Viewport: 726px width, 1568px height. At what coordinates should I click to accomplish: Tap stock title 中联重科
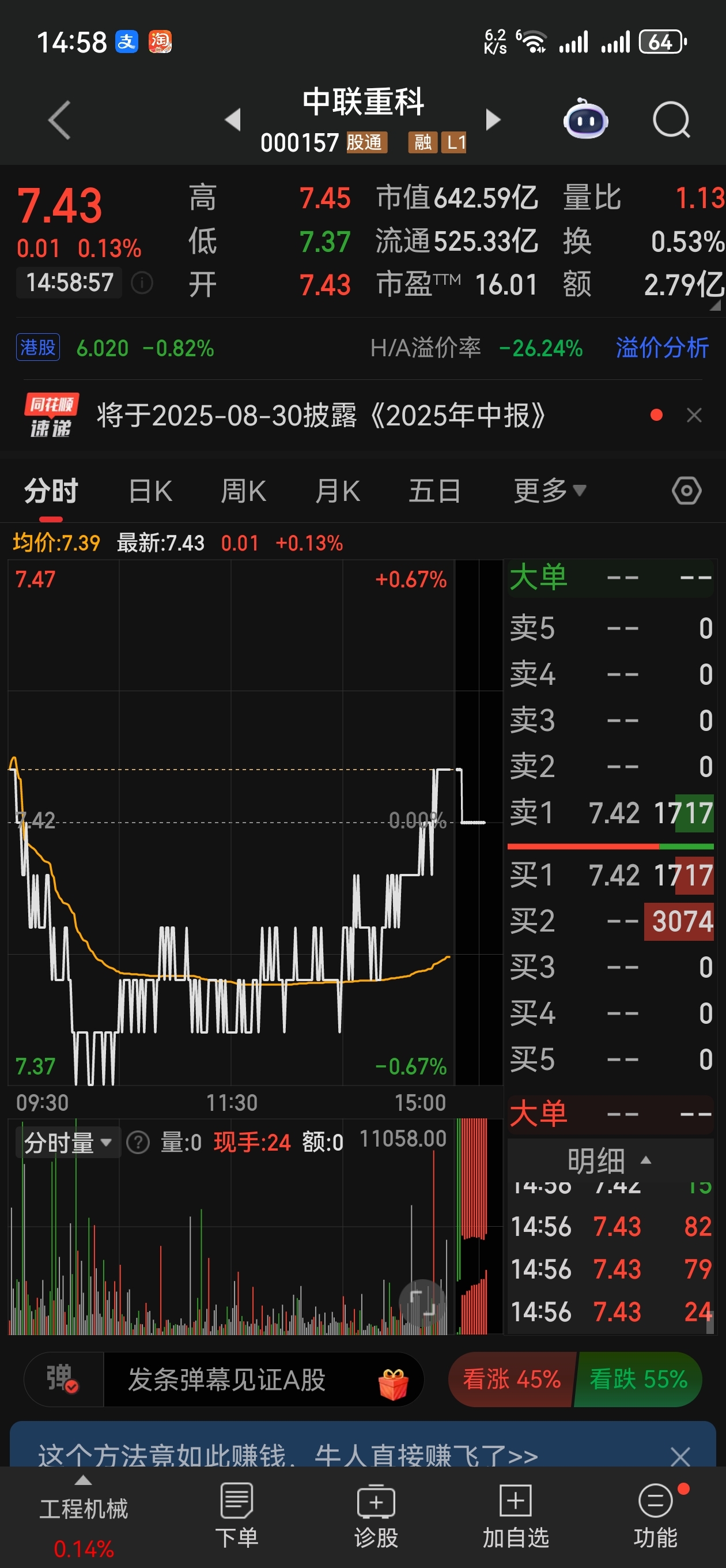point(364,101)
